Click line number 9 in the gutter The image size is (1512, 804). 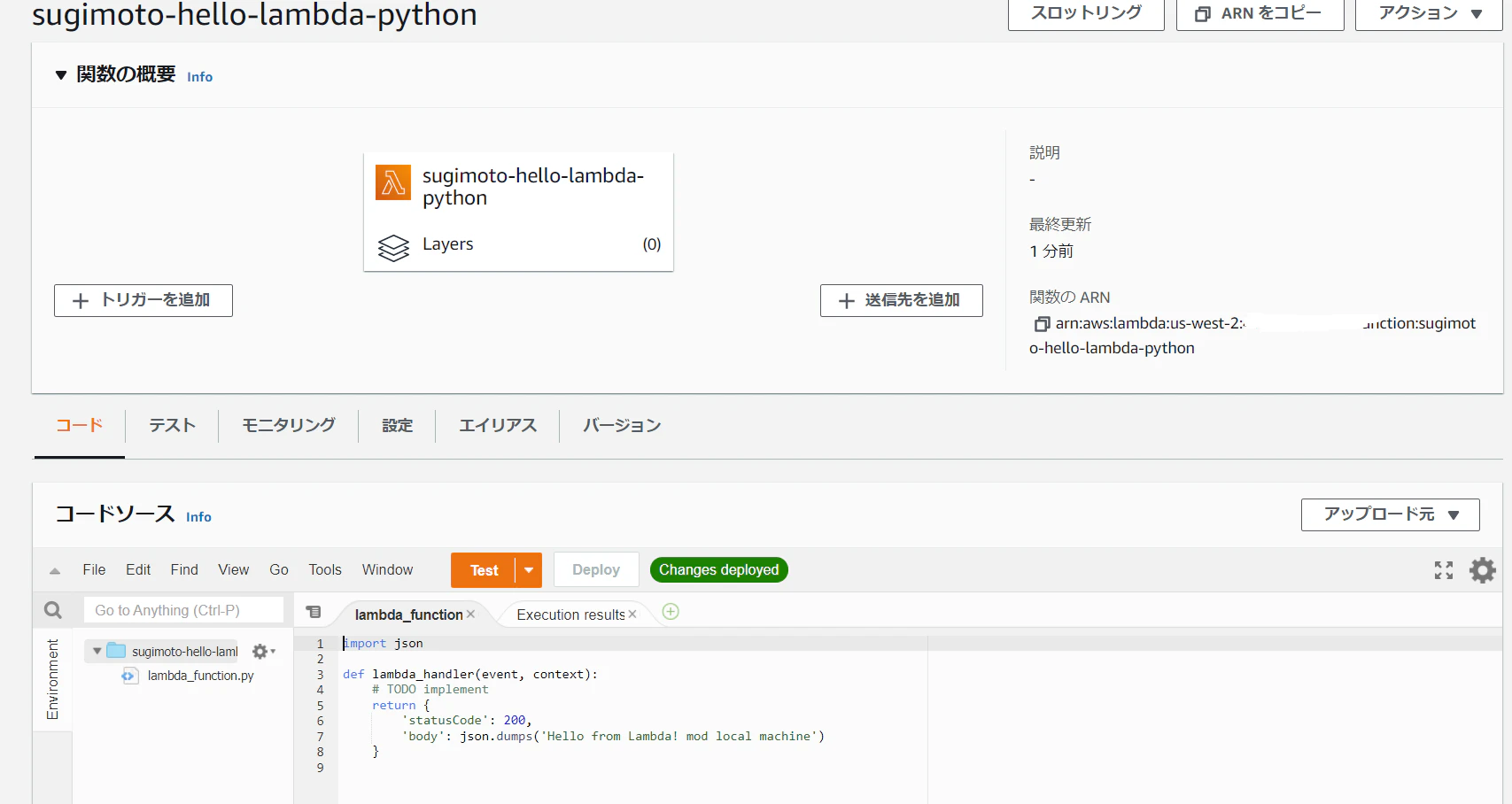320,768
